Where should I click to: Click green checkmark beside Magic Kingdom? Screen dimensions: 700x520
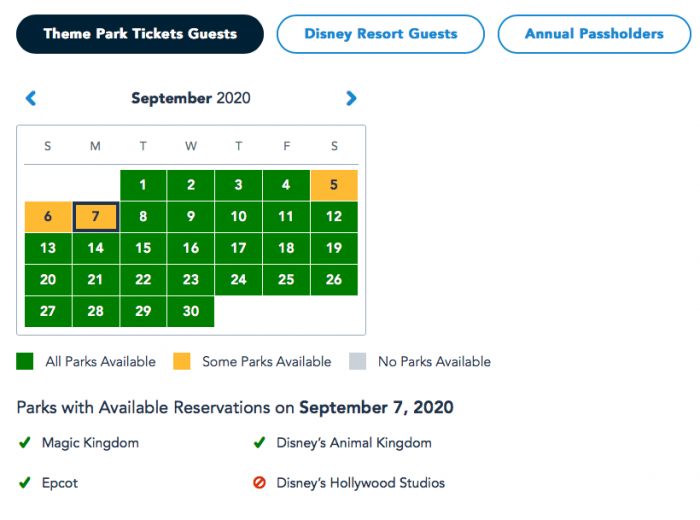pyautogui.click(x=24, y=443)
